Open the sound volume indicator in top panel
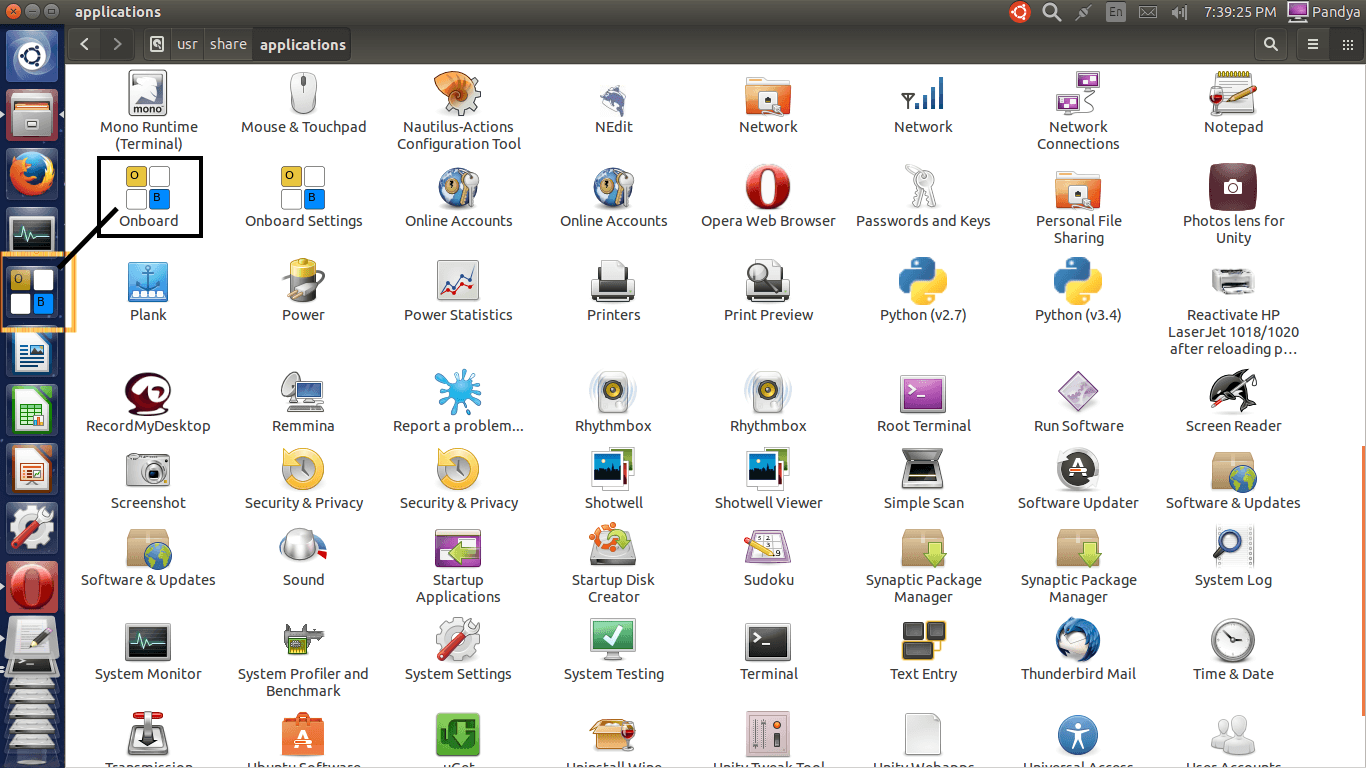Viewport: 1366px width, 768px height. point(1179,12)
